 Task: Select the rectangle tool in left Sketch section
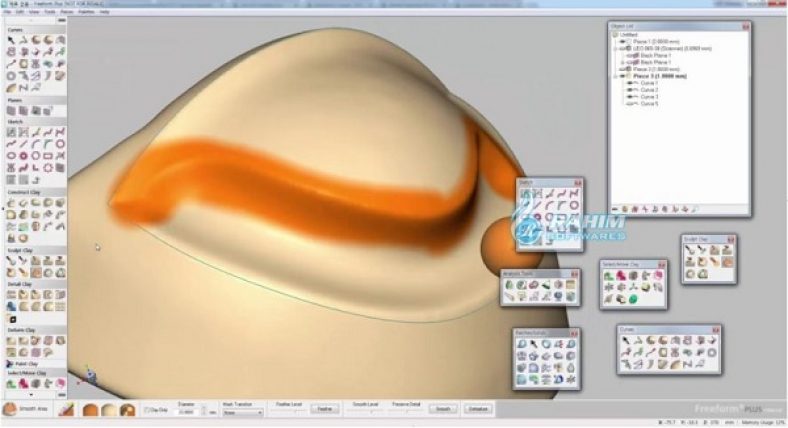[x=48, y=156]
